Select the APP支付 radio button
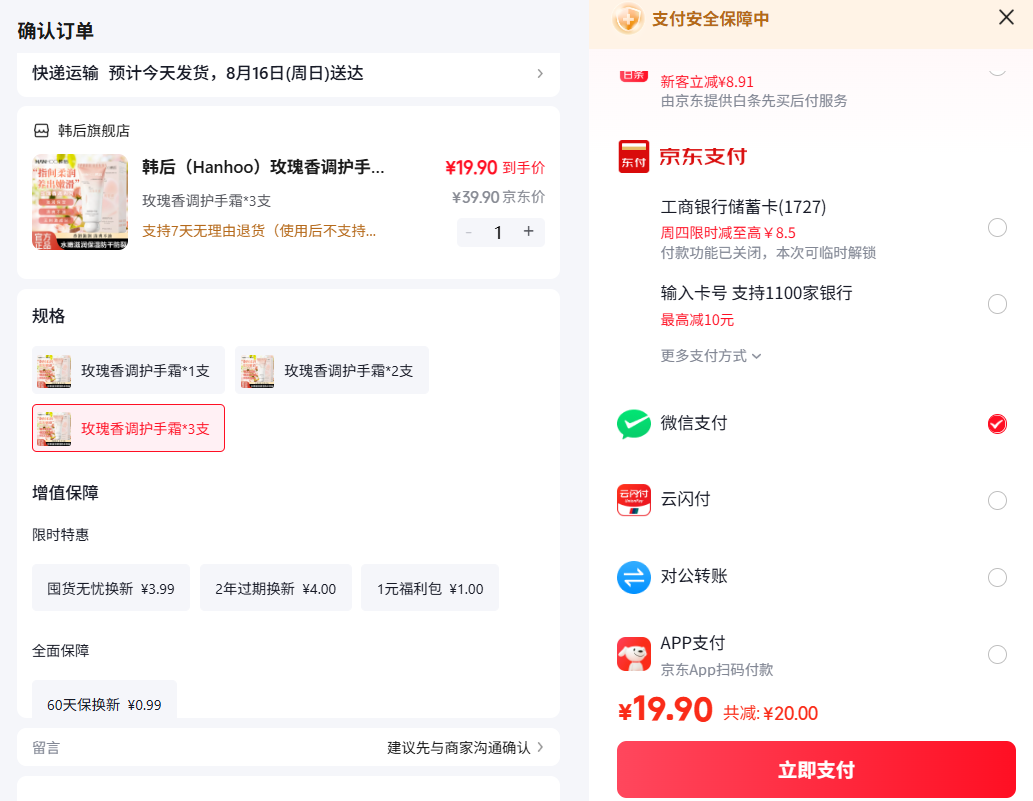Image resolution: width=1033 pixels, height=801 pixels. click(997, 655)
